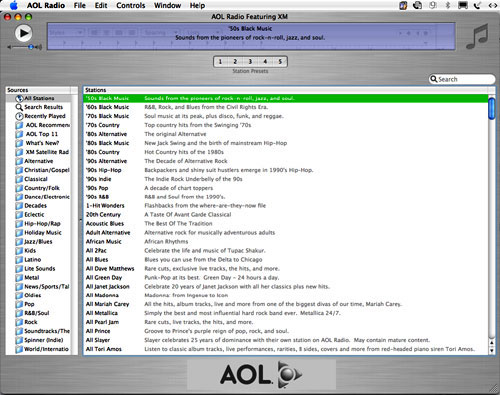Image resolution: width=500 pixels, height=395 pixels.
Task: Select the 1-Hit Wonders station
Action: (x=285, y=206)
